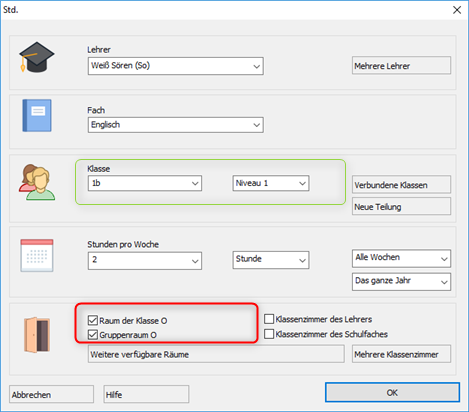The image size is (469, 412).
Task: Expand the Das ganze Jahr dropdown
Action: 401,282
